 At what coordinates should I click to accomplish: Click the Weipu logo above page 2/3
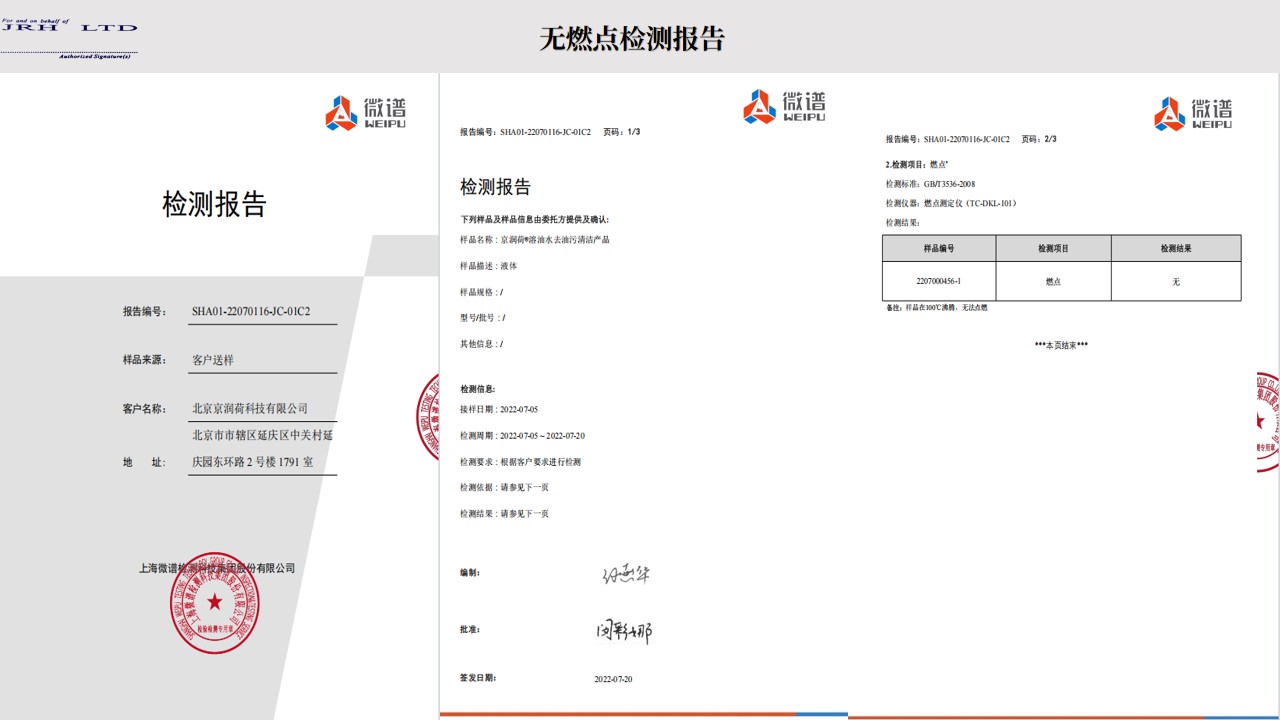(1193, 113)
